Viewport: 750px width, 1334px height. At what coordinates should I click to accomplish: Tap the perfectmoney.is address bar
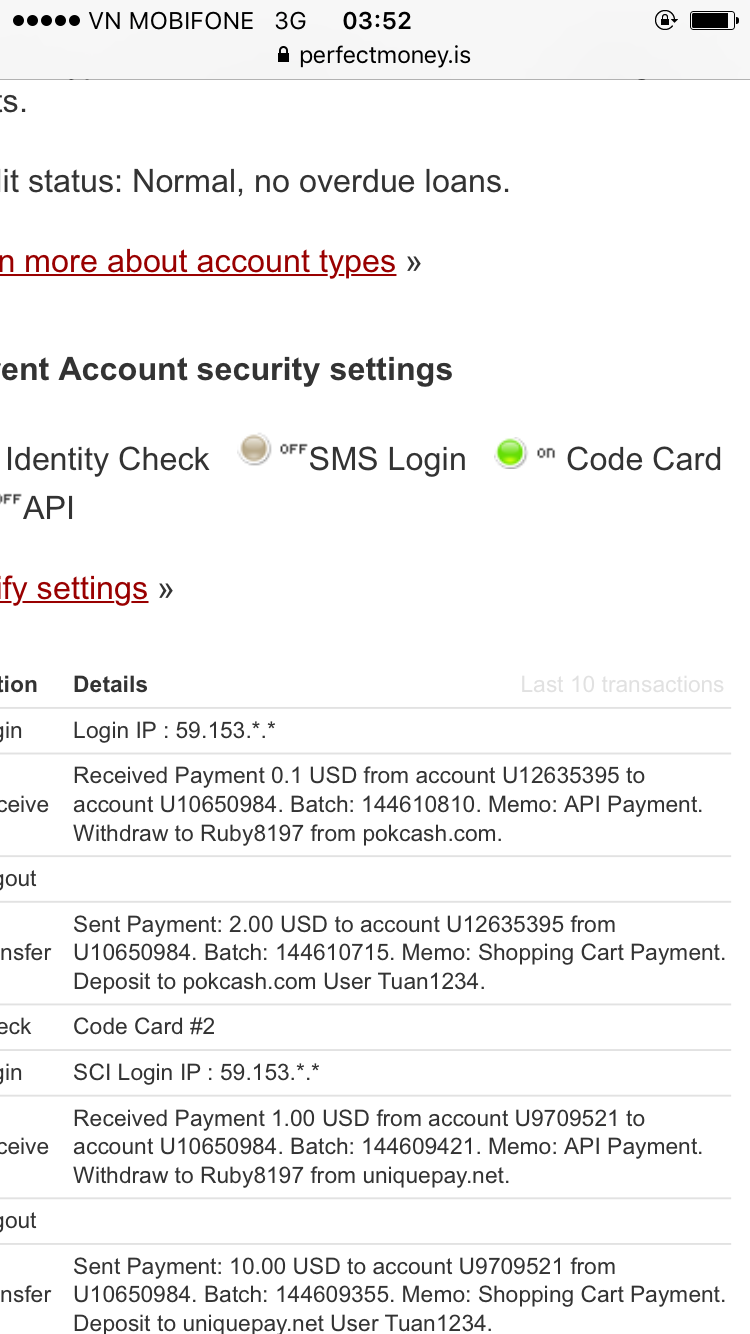[x=384, y=55]
